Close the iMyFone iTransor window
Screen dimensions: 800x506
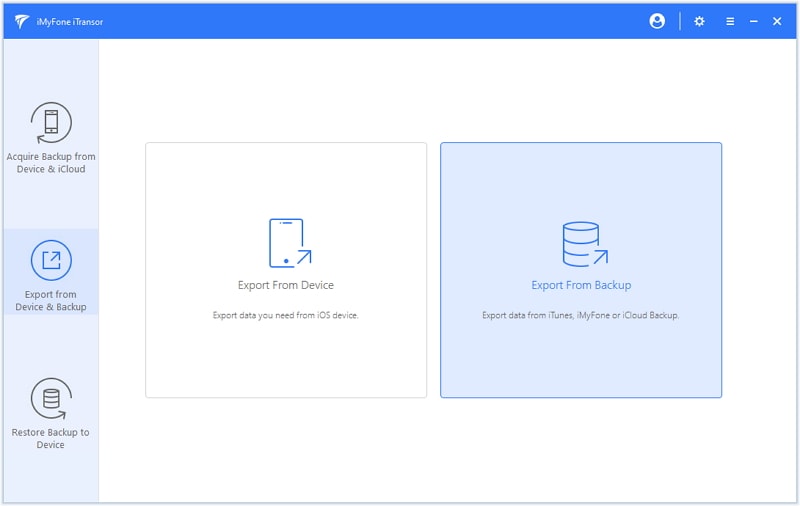click(x=777, y=21)
